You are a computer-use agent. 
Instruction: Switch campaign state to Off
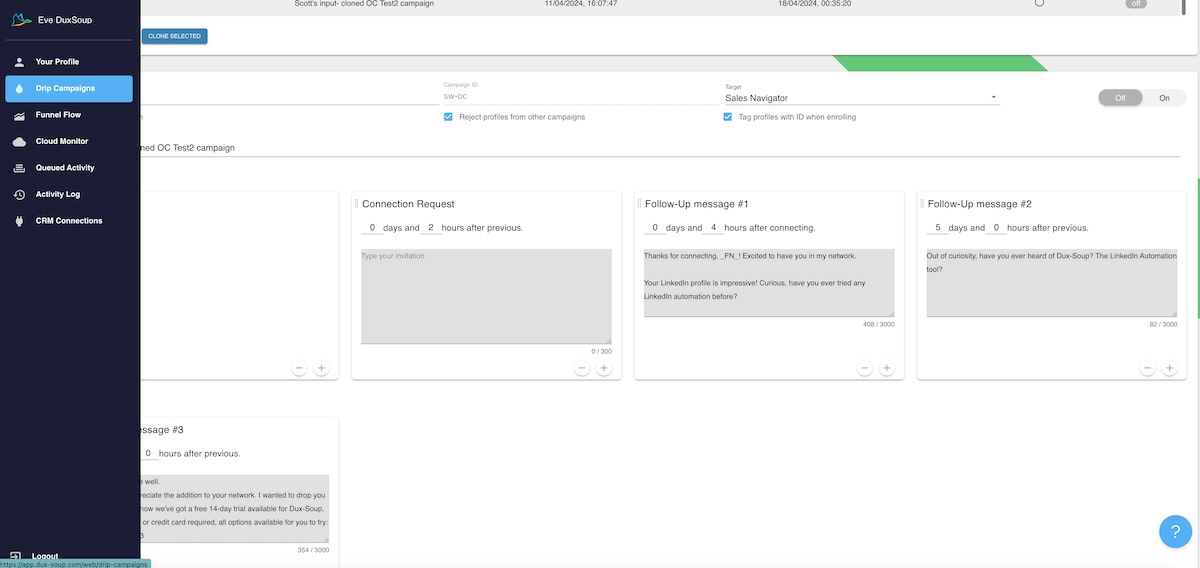click(x=1120, y=98)
